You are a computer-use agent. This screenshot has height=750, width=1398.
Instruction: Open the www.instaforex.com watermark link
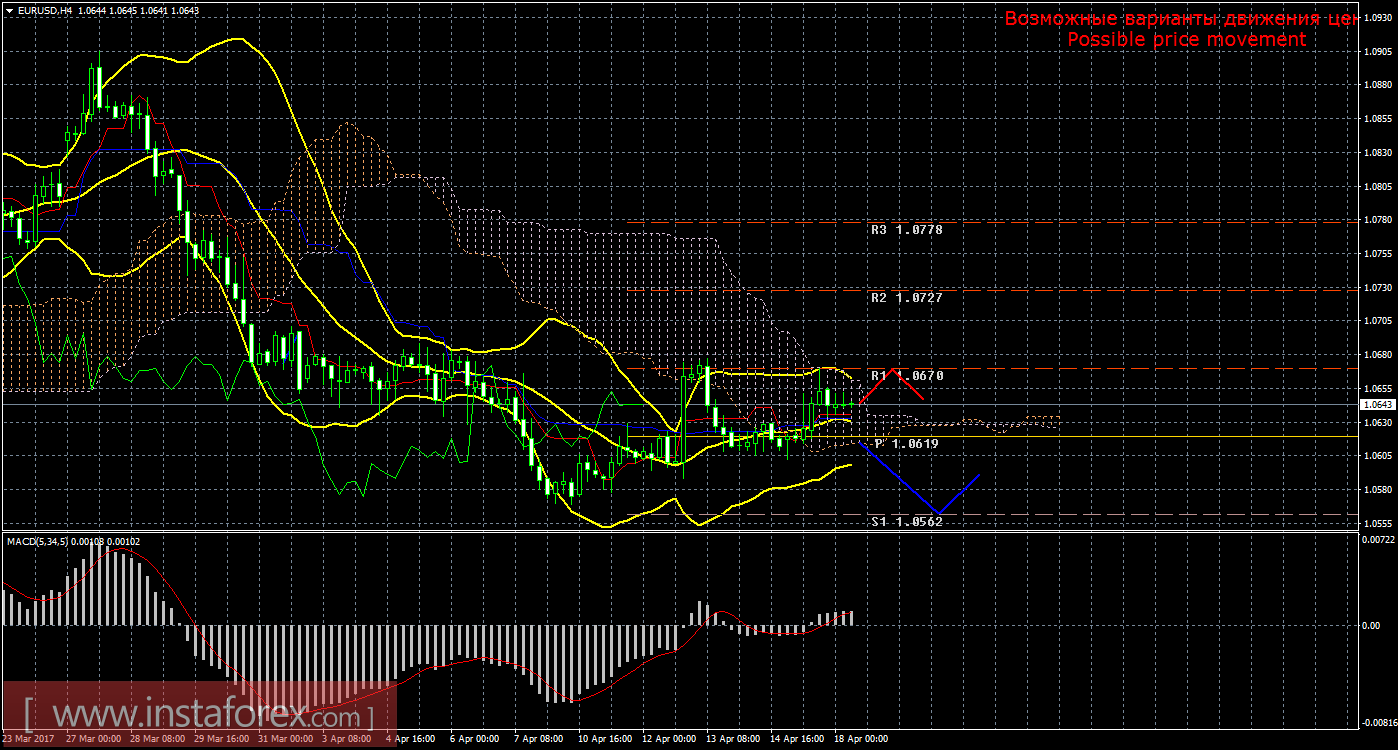200,714
